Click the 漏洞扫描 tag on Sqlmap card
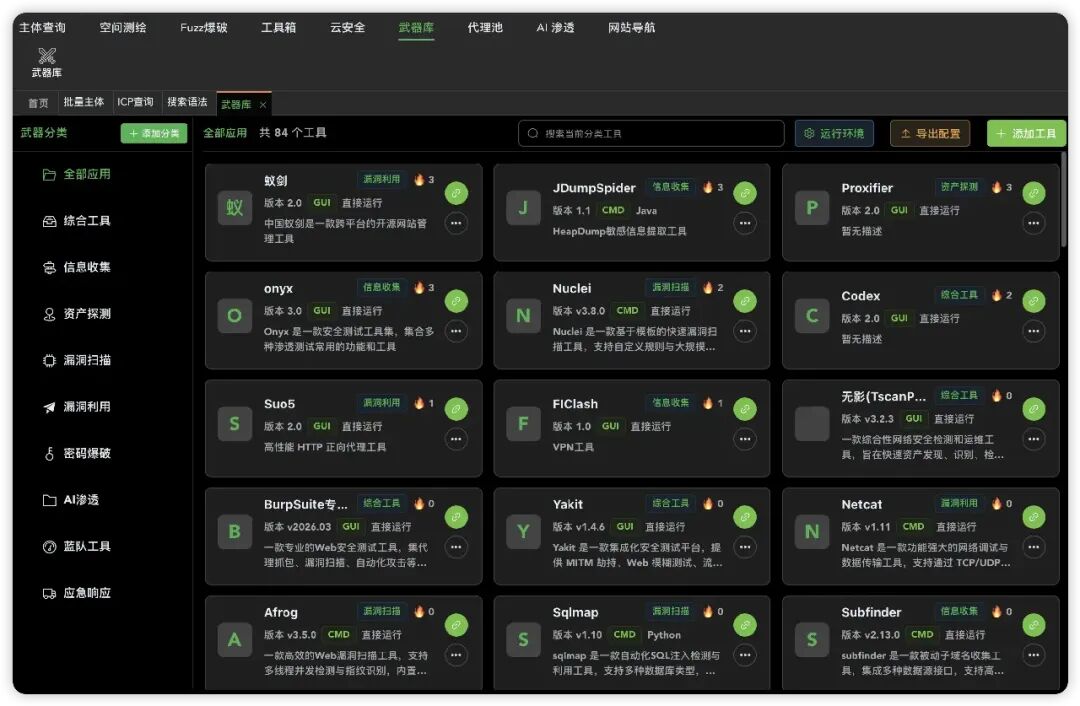1080x706 pixels. point(670,611)
